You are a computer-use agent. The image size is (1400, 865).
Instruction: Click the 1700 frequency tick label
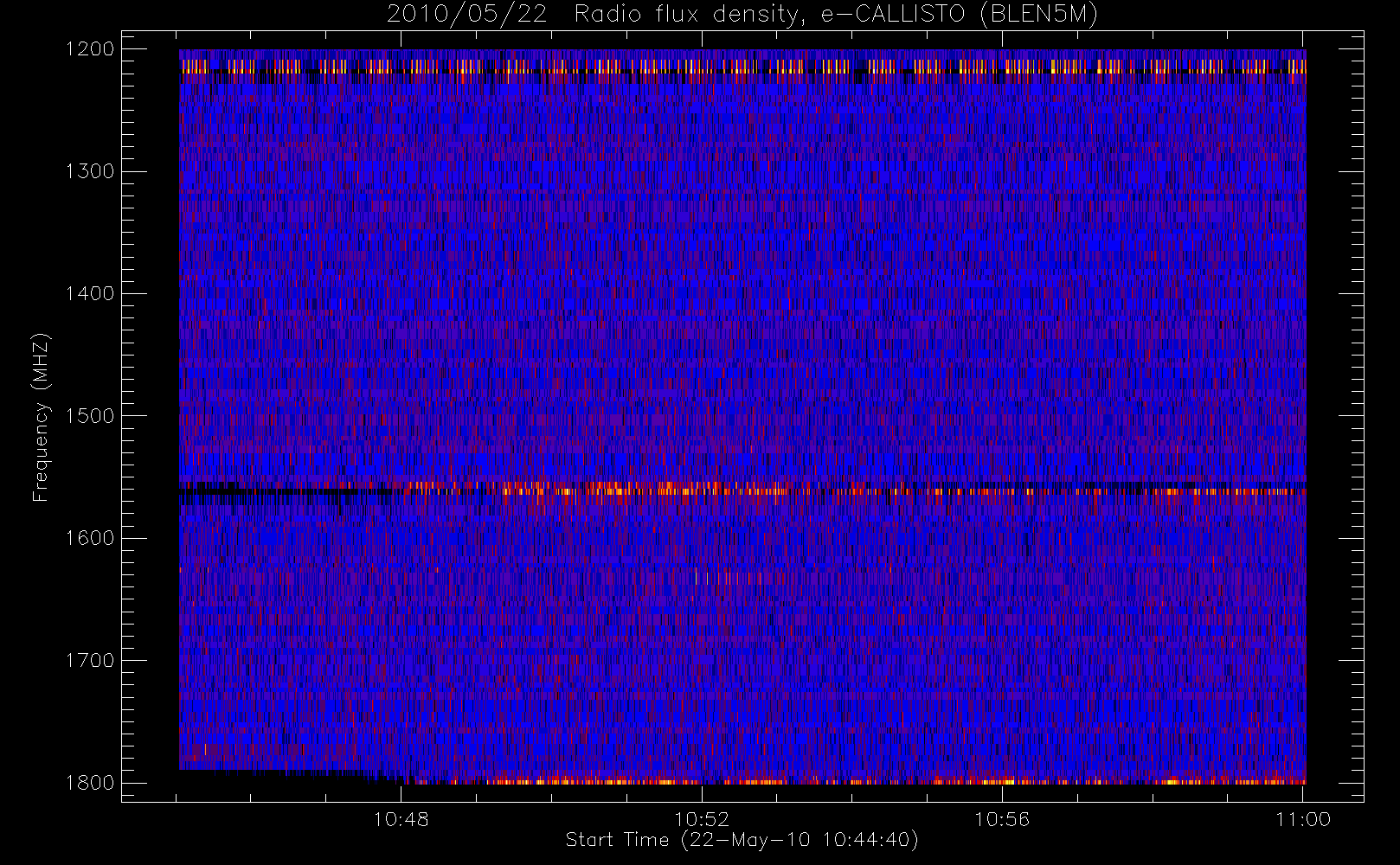(90, 660)
